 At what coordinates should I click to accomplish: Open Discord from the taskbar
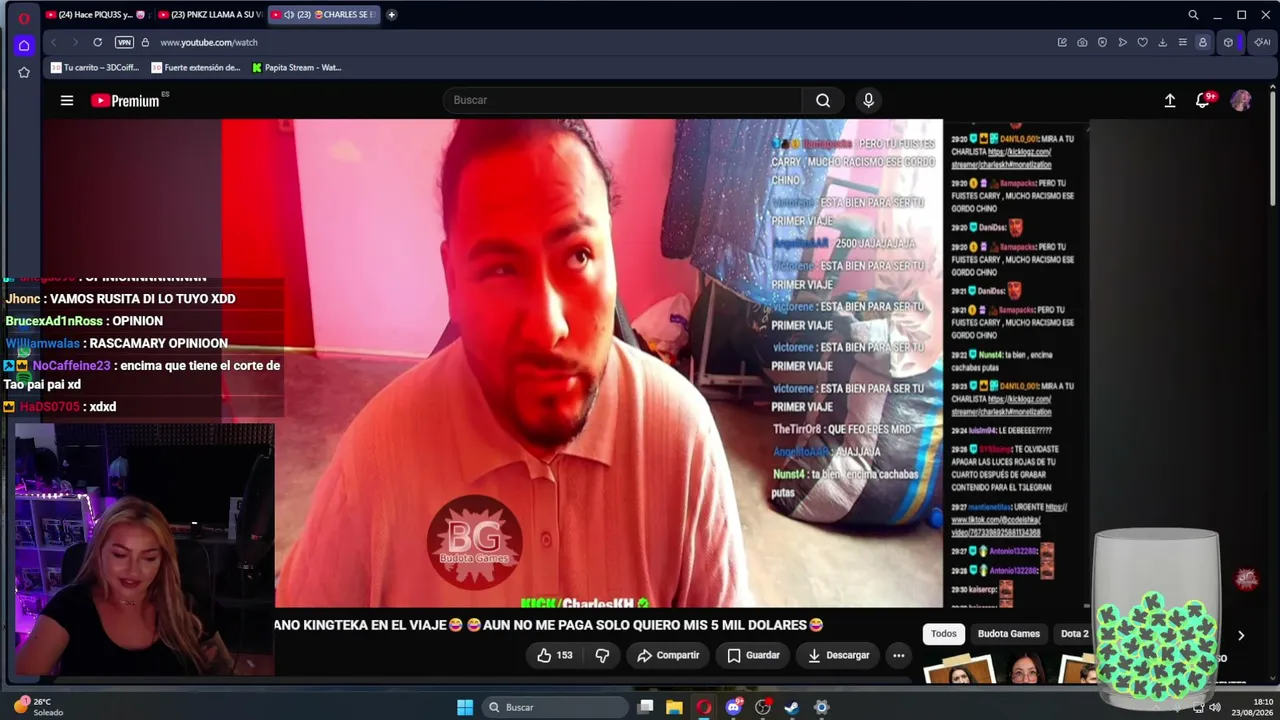pos(734,707)
